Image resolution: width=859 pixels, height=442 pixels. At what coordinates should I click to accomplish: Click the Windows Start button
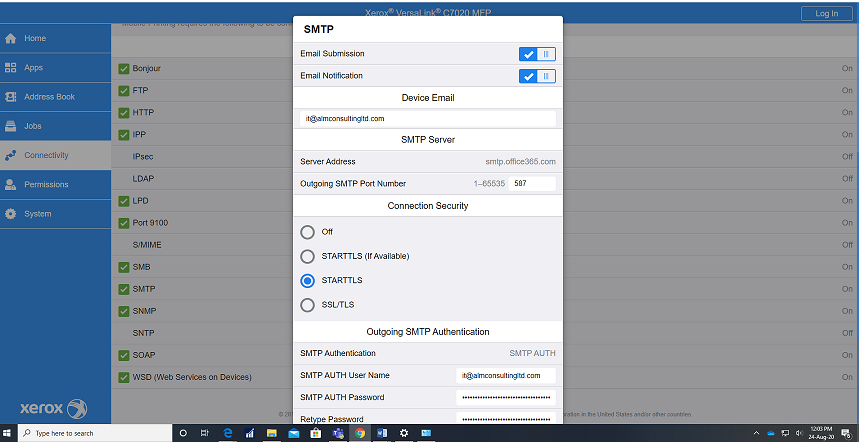coord(7,433)
